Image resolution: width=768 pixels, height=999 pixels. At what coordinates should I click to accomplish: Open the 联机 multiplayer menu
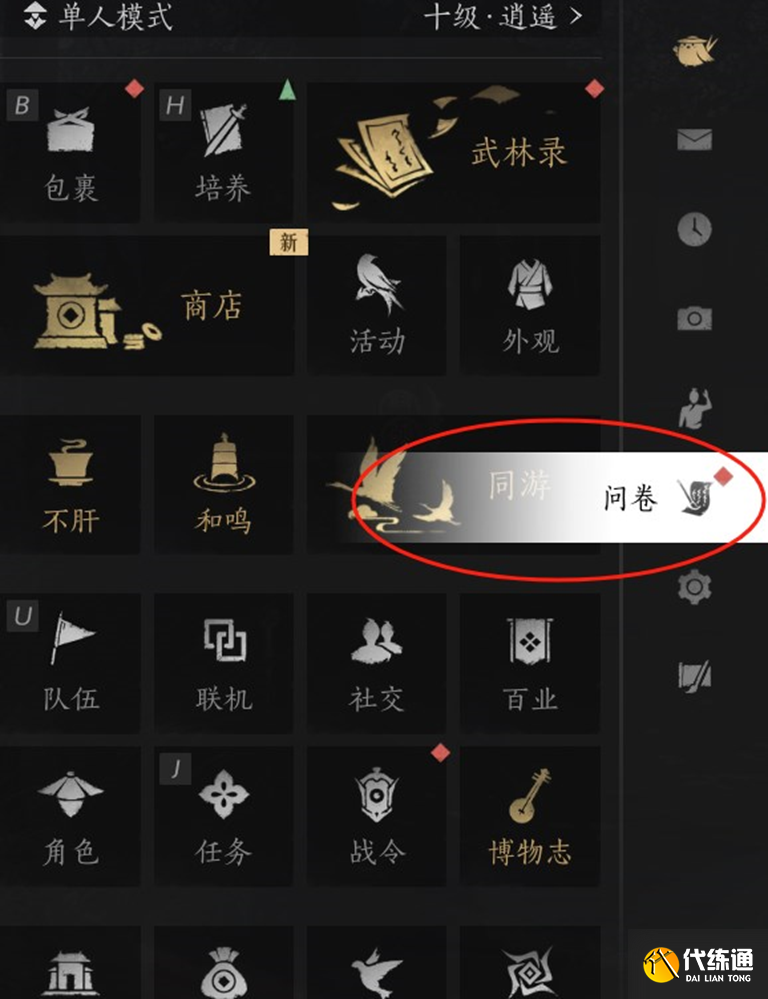point(223,663)
